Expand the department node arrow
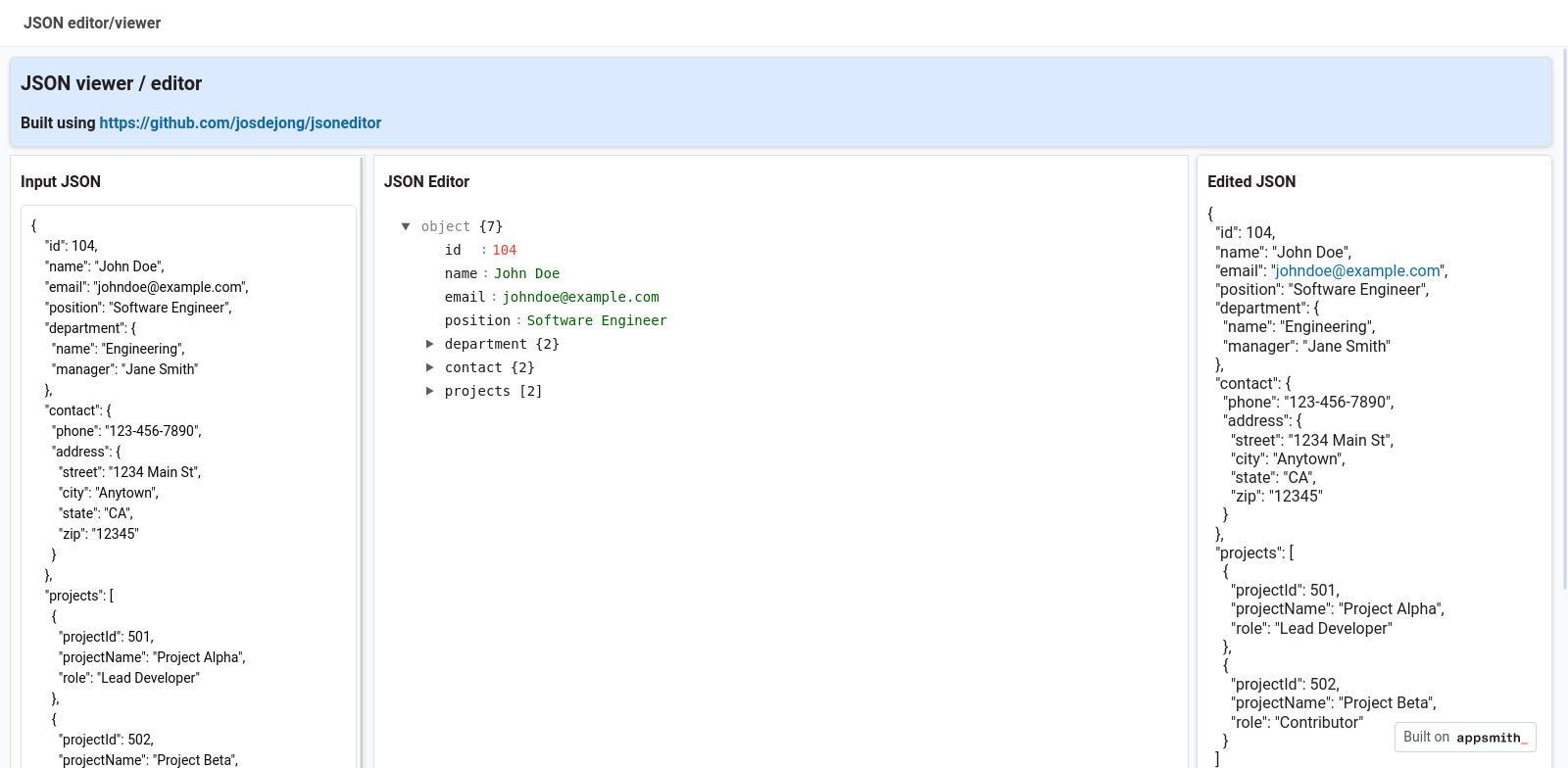 pyautogui.click(x=429, y=344)
